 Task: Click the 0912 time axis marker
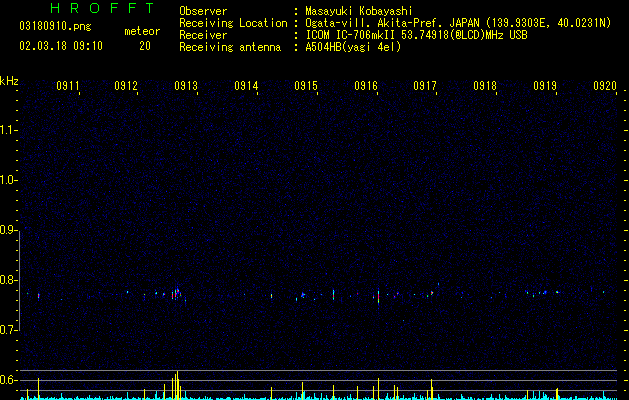click(126, 85)
